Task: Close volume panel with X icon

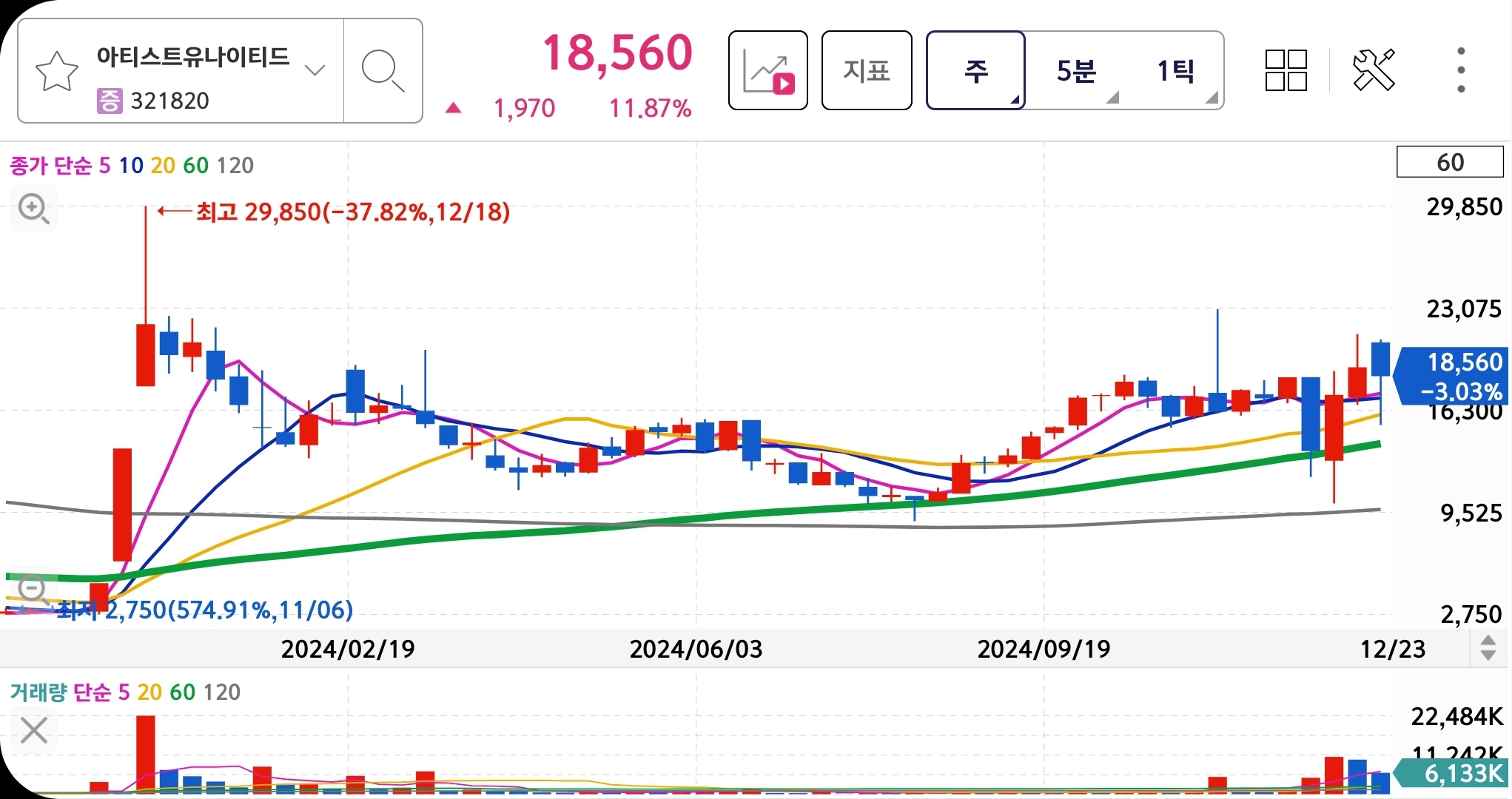Action: 34,730
